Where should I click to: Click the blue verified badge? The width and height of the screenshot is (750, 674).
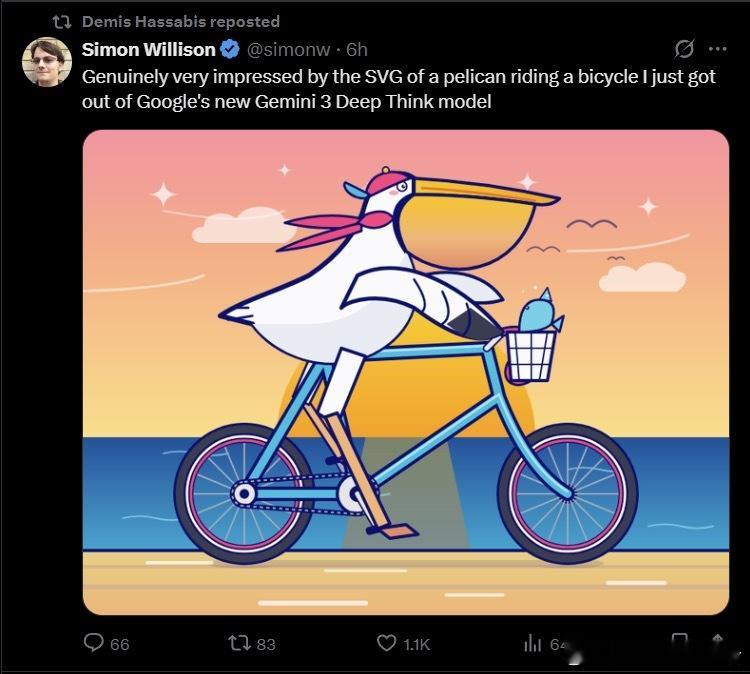click(x=230, y=49)
